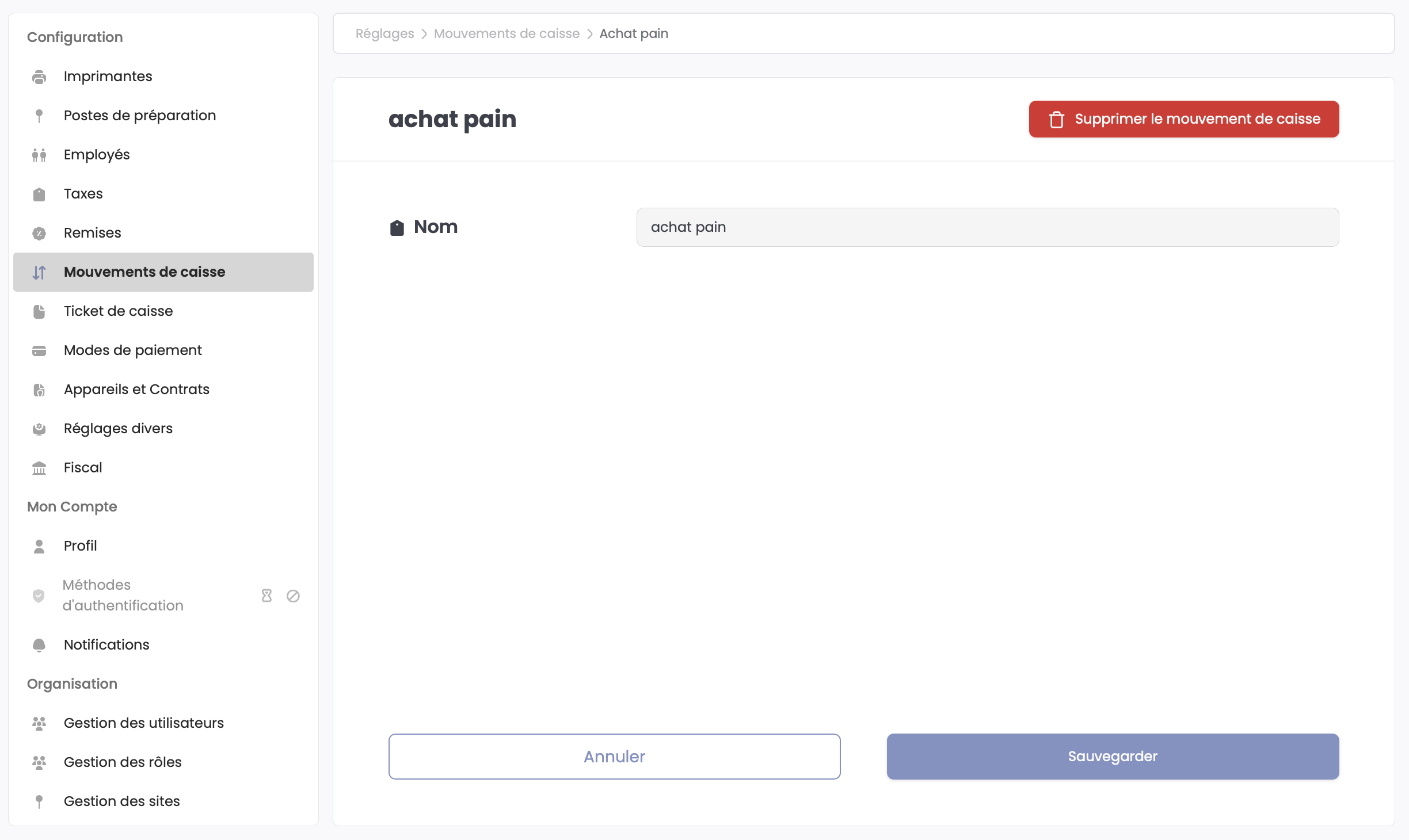Image resolution: width=1409 pixels, height=840 pixels.
Task: Click the Modes de paiement card icon
Action: click(x=39, y=350)
